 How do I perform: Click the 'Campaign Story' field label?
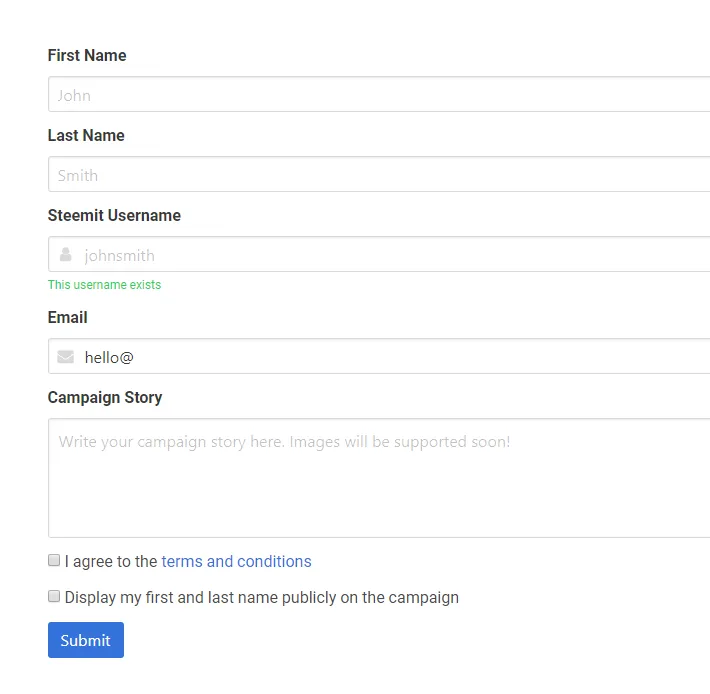tap(105, 397)
